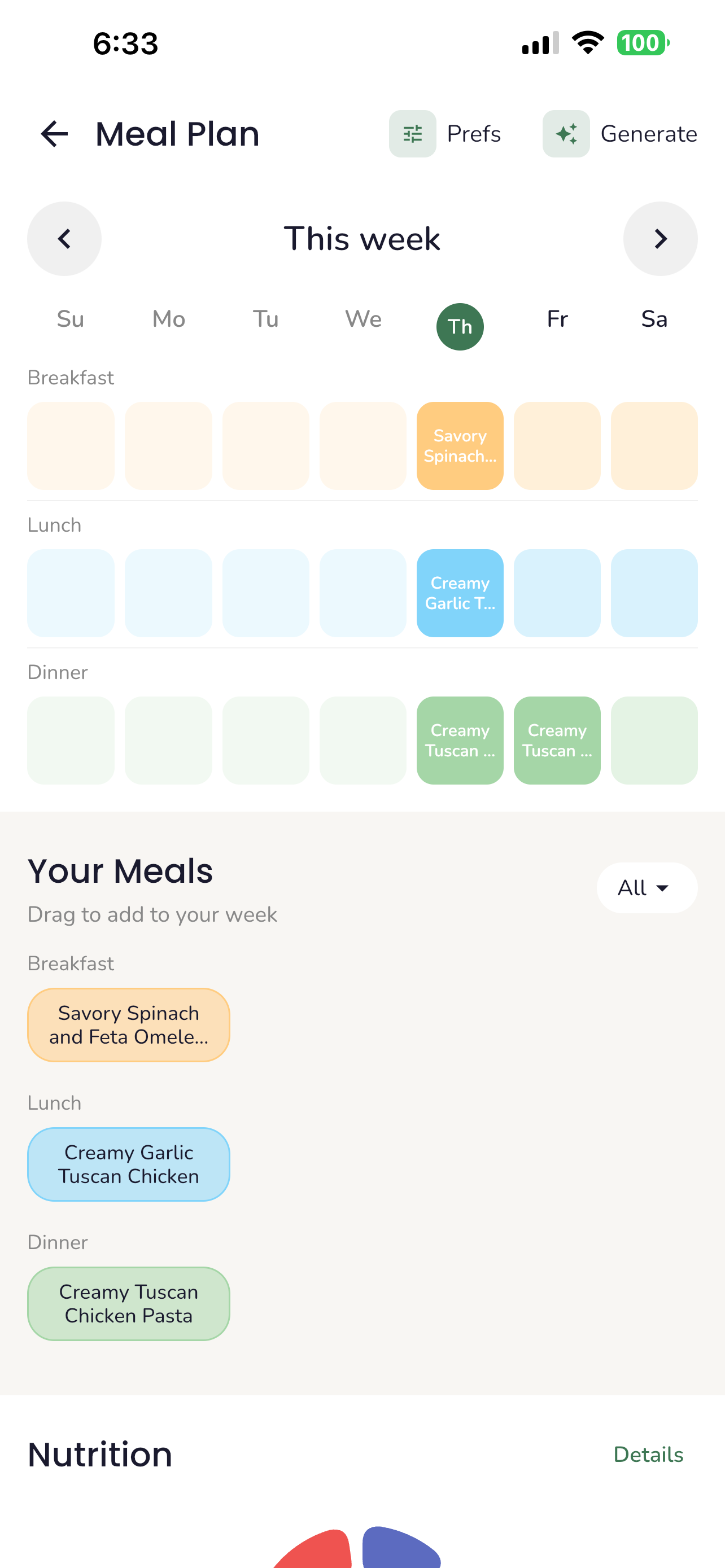The height and width of the screenshot is (1568, 725).
Task: Select the Mo day label
Action: [x=168, y=318]
